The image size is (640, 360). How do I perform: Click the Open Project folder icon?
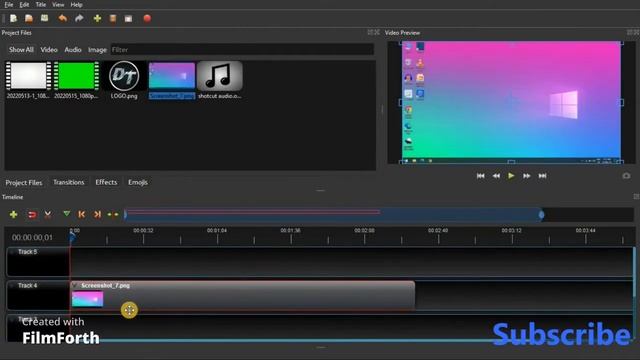pyautogui.click(x=29, y=18)
